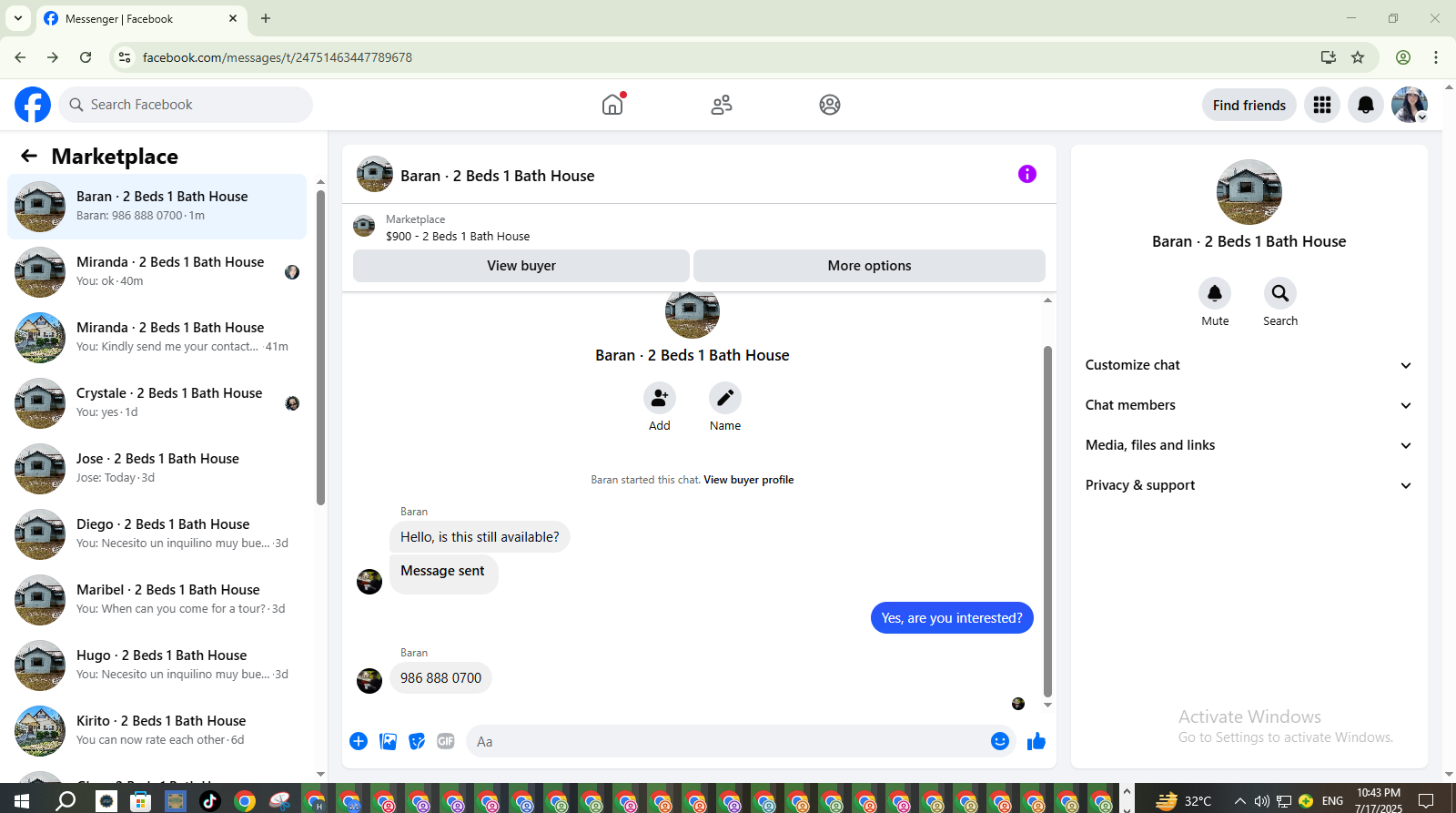The image size is (1456, 813).
Task: Expand Media, files and links
Action: pos(1249,445)
